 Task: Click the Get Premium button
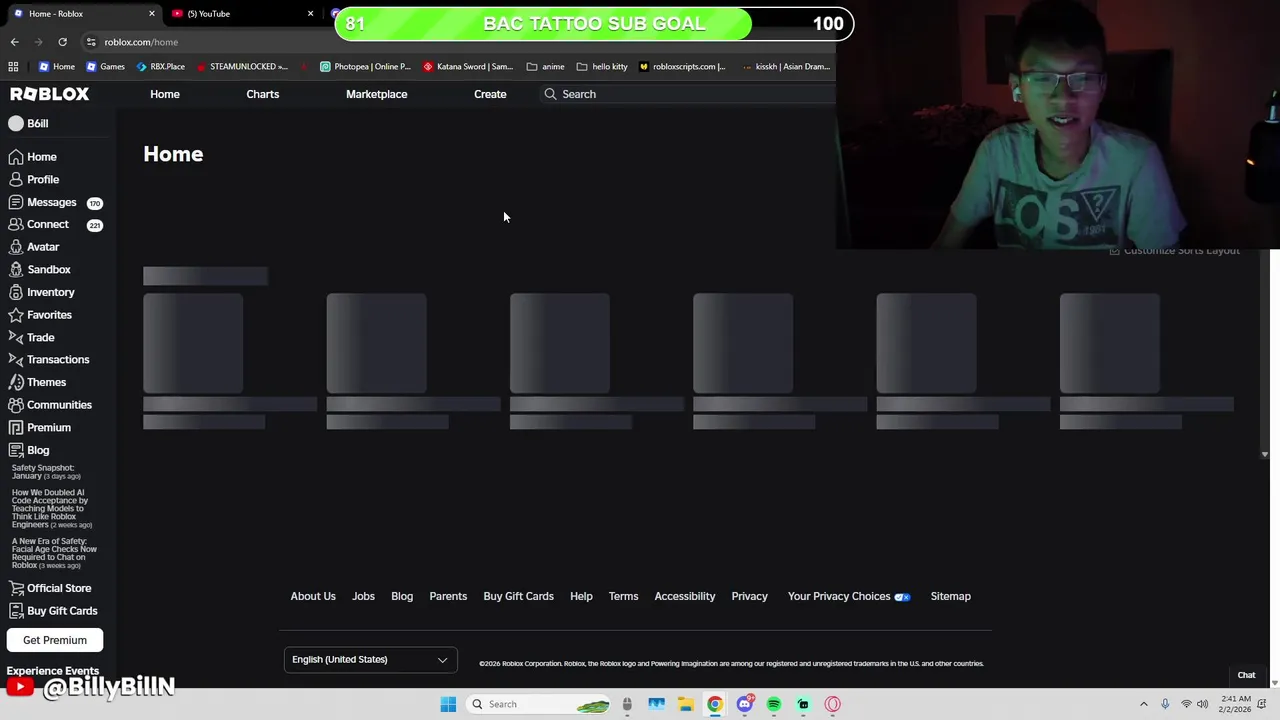coord(55,640)
